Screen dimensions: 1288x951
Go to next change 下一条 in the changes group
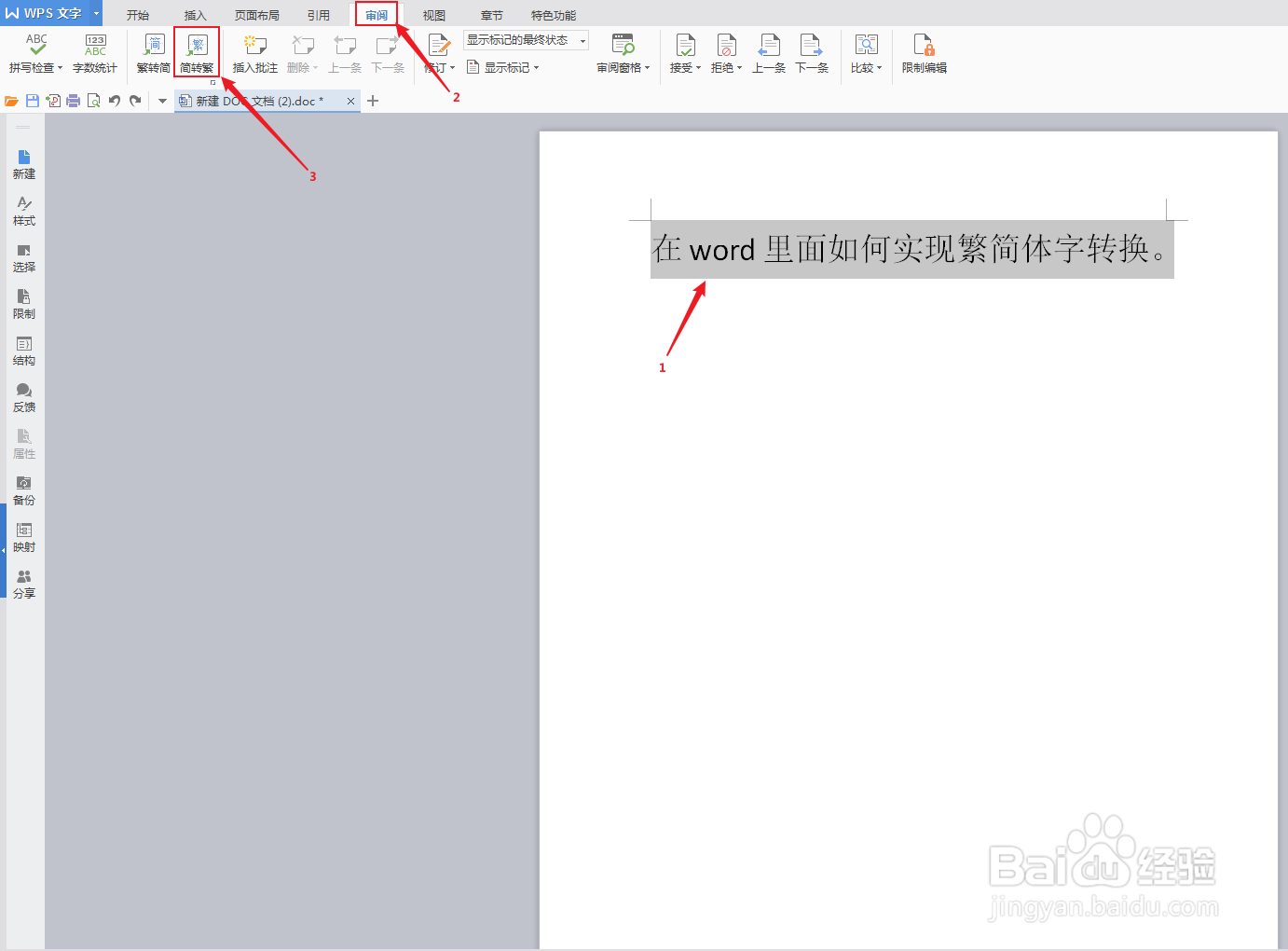point(812,53)
